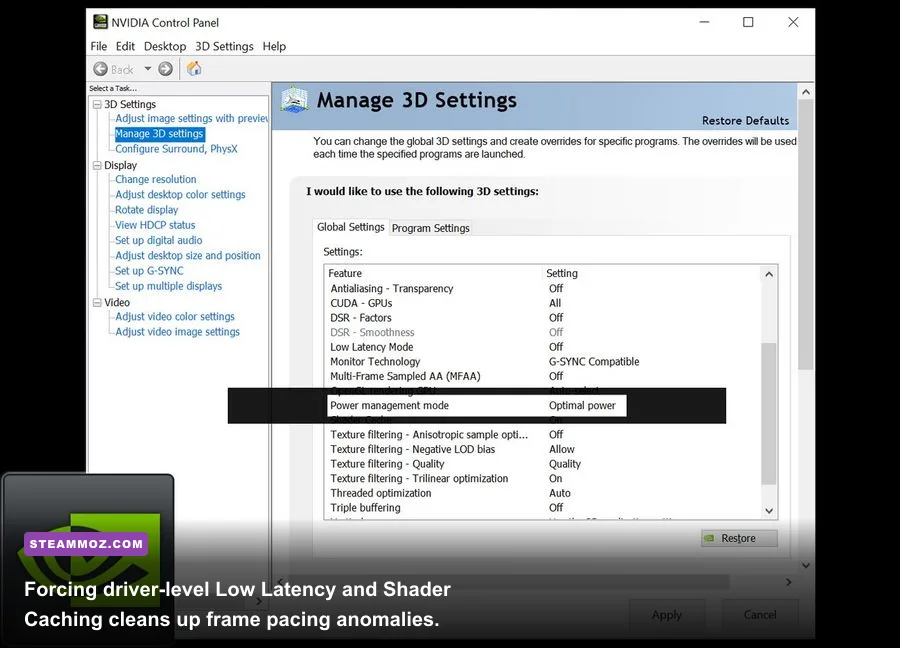
Task: Open the Back history dropdown arrow
Action: 148,69
